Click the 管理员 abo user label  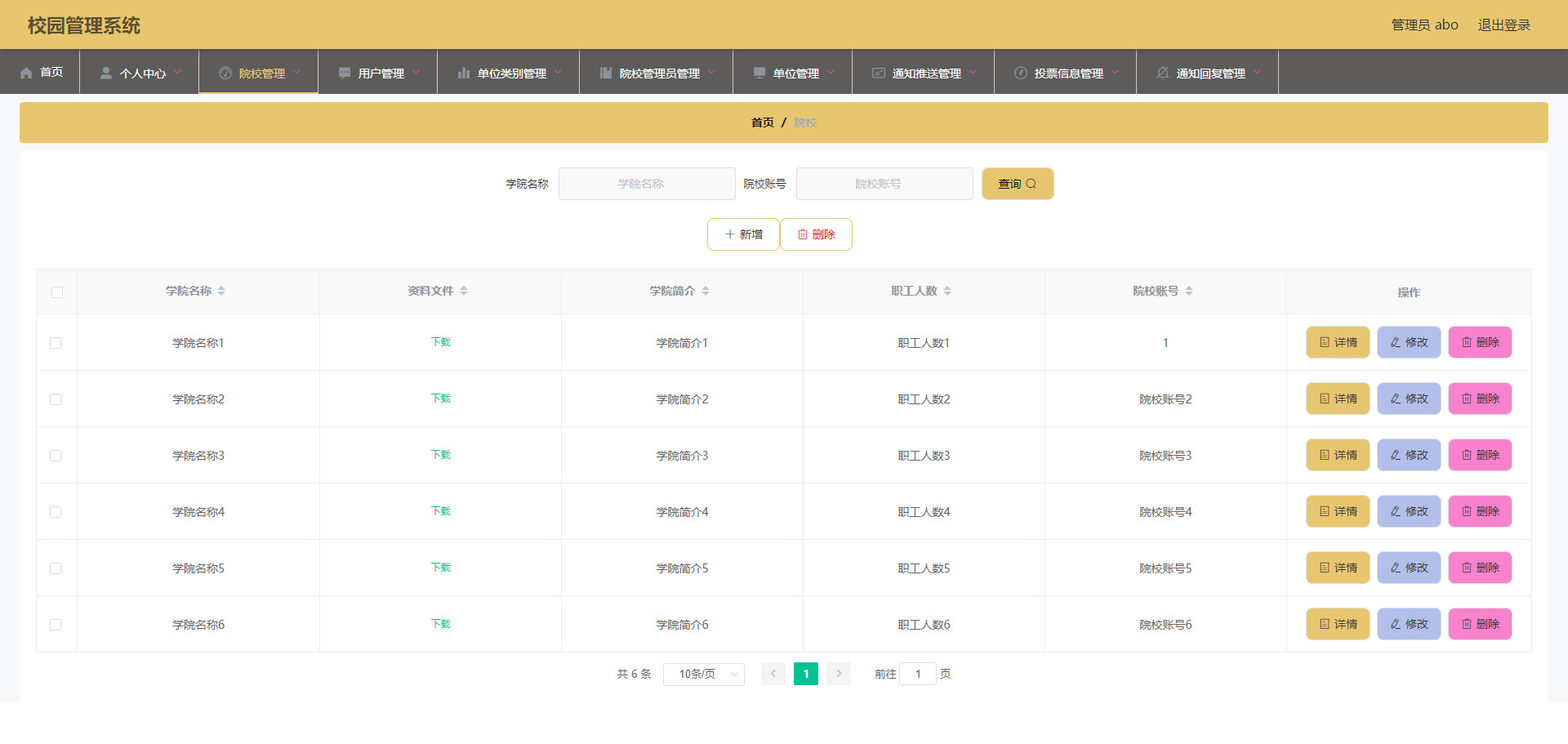coord(1424,25)
